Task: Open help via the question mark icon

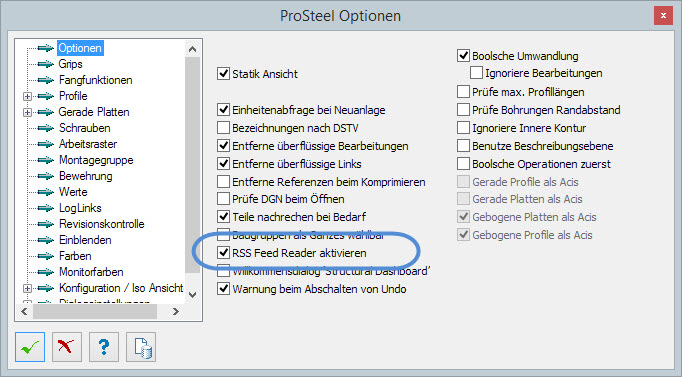Action: pyautogui.click(x=104, y=347)
